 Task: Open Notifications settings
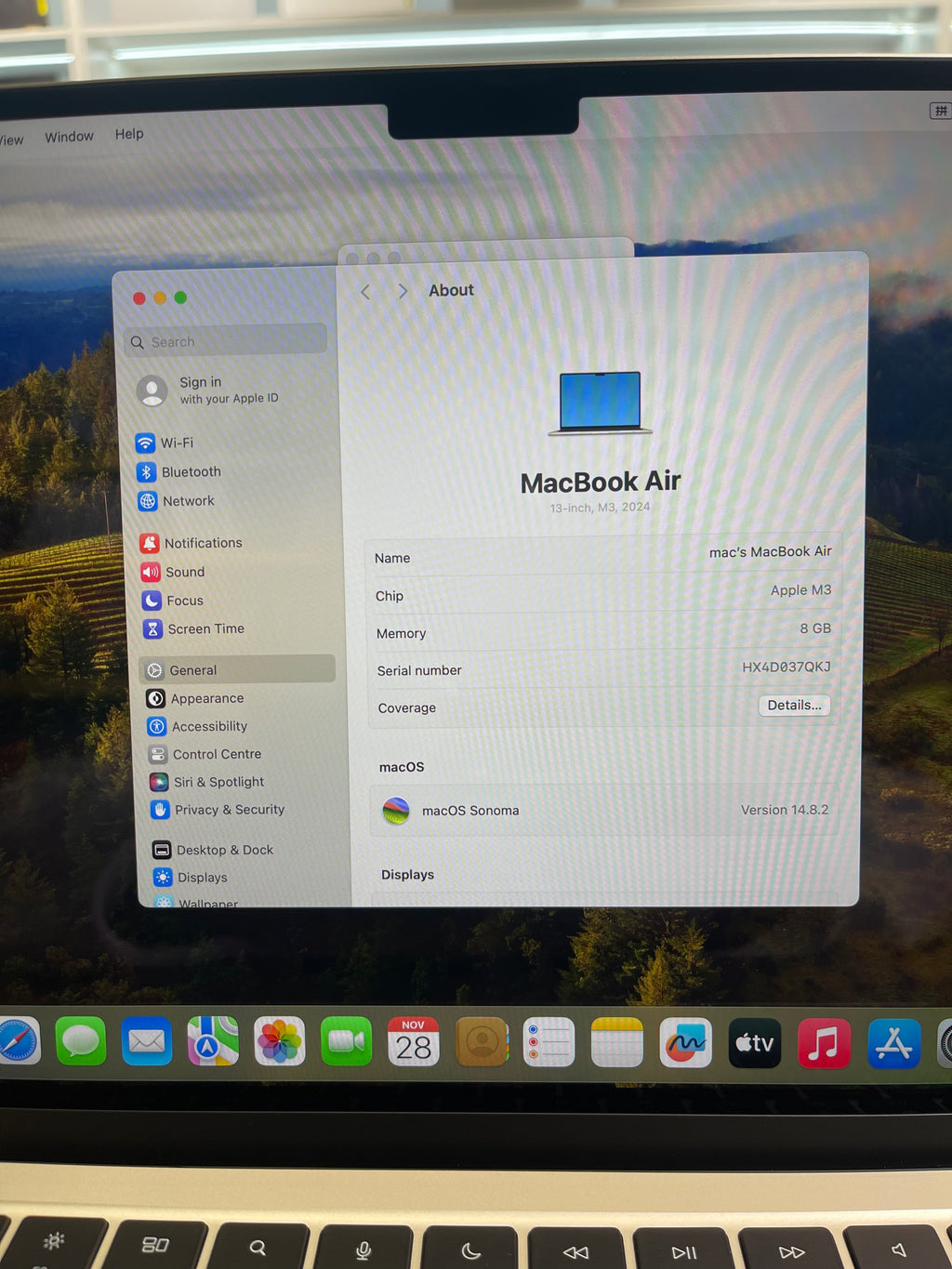tap(192, 543)
